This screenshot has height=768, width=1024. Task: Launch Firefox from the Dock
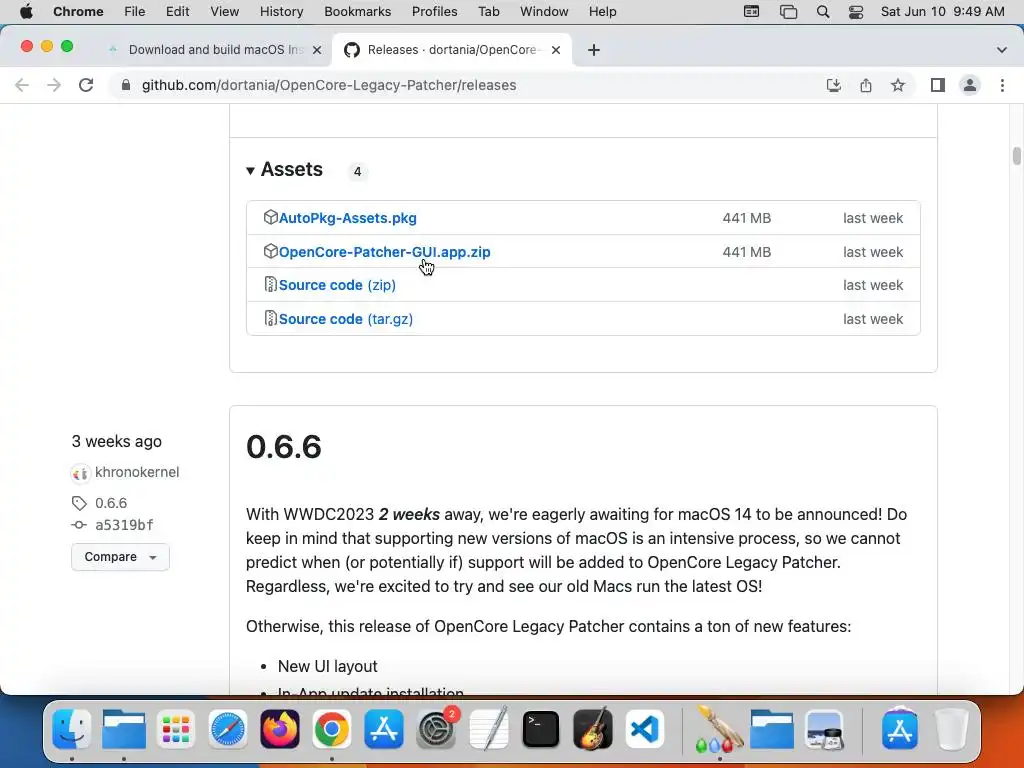[280, 729]
